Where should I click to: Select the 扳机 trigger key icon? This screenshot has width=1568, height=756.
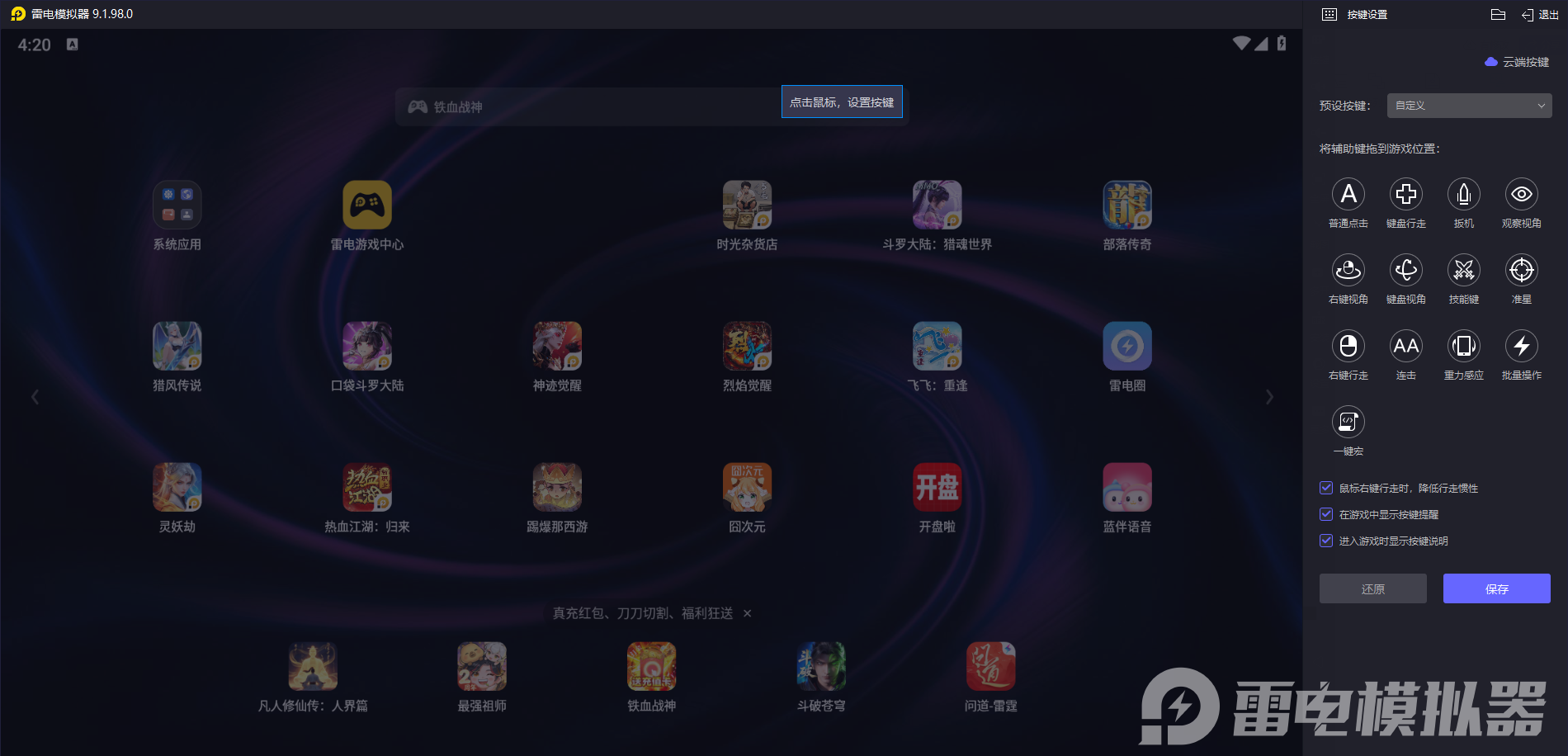pyautogui.click(x=1464, y=194)
